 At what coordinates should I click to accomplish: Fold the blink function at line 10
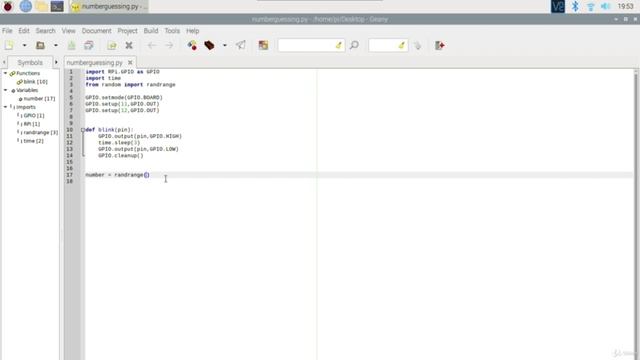[x=83, y=130]
